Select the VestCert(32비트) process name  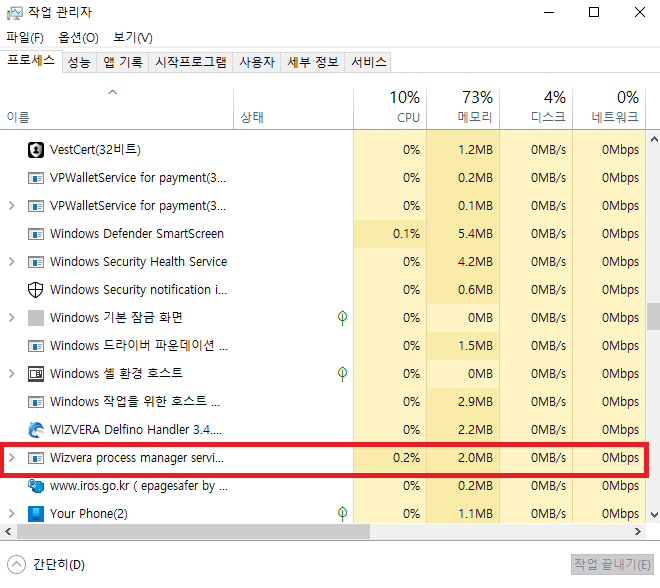pyautogui.click(x=95, y=150)
